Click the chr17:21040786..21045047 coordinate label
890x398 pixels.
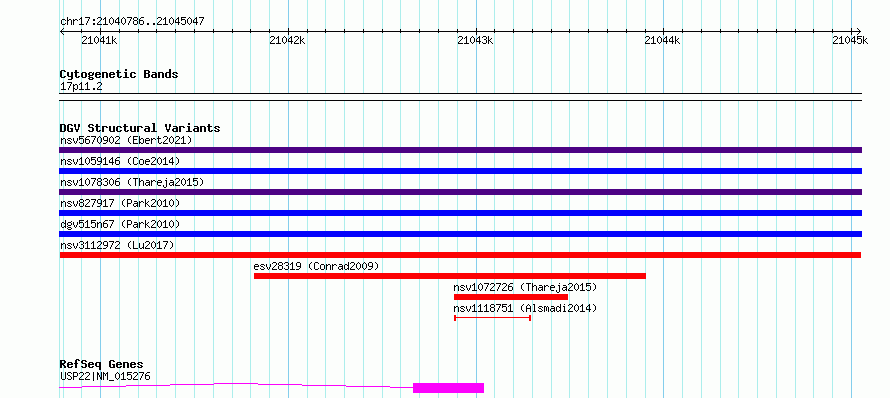pos(132,22)
